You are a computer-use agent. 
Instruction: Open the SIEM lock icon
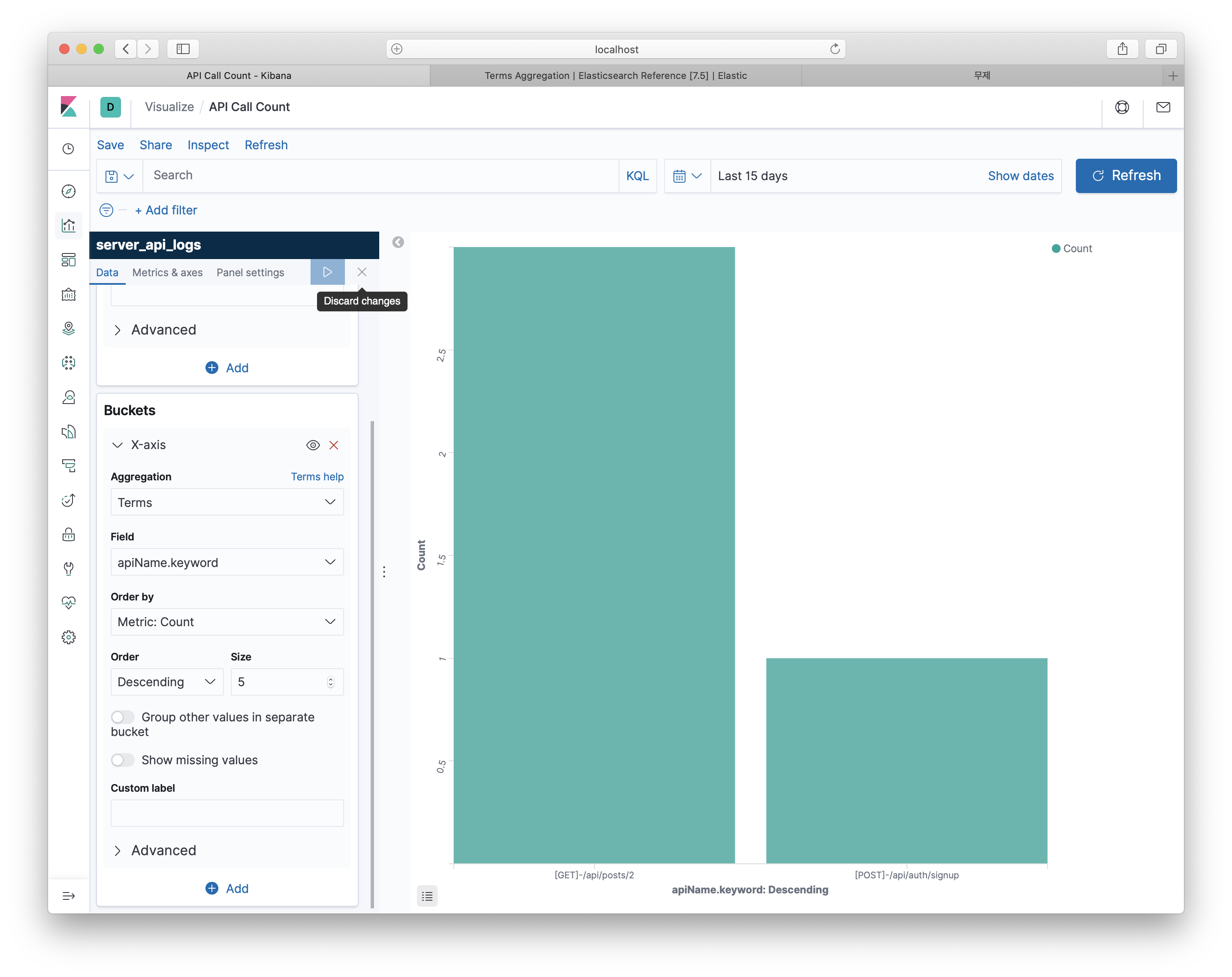click(x=69, y=534)
